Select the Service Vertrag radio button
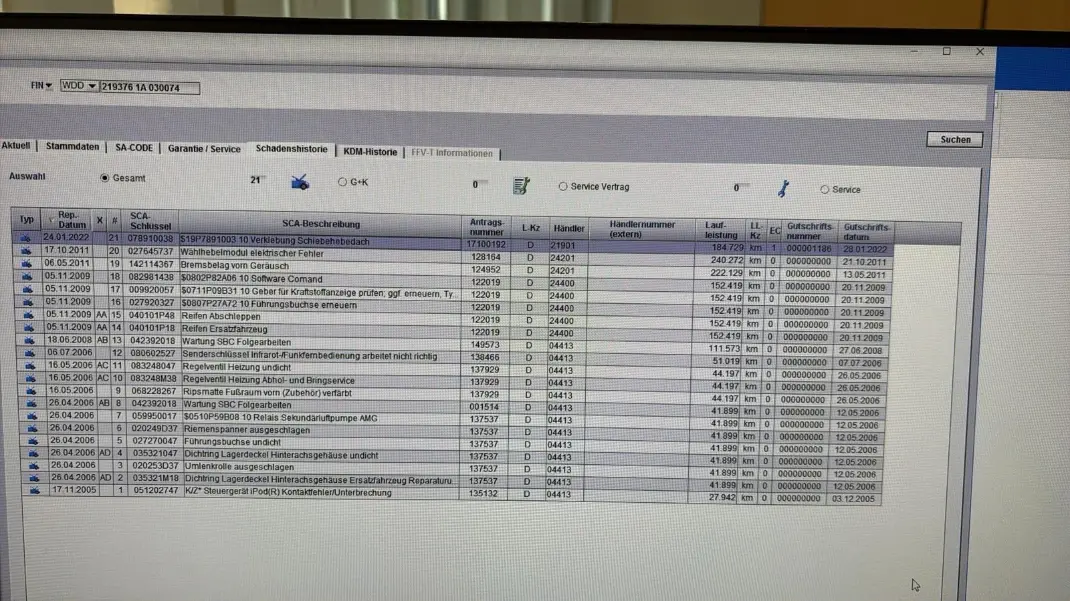This screenshot has width=1070, height=601. tap(563, 186)
